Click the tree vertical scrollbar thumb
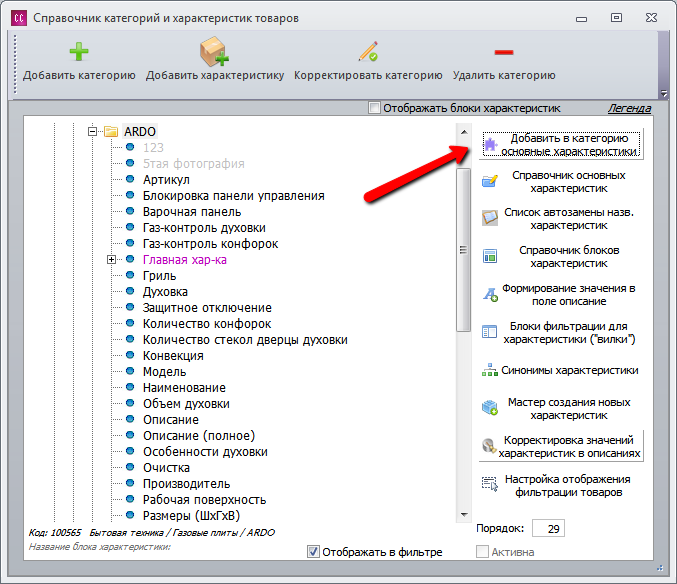The width and height of the screenshot is (677, 584). pyautogui.click(x=464, y=250)
